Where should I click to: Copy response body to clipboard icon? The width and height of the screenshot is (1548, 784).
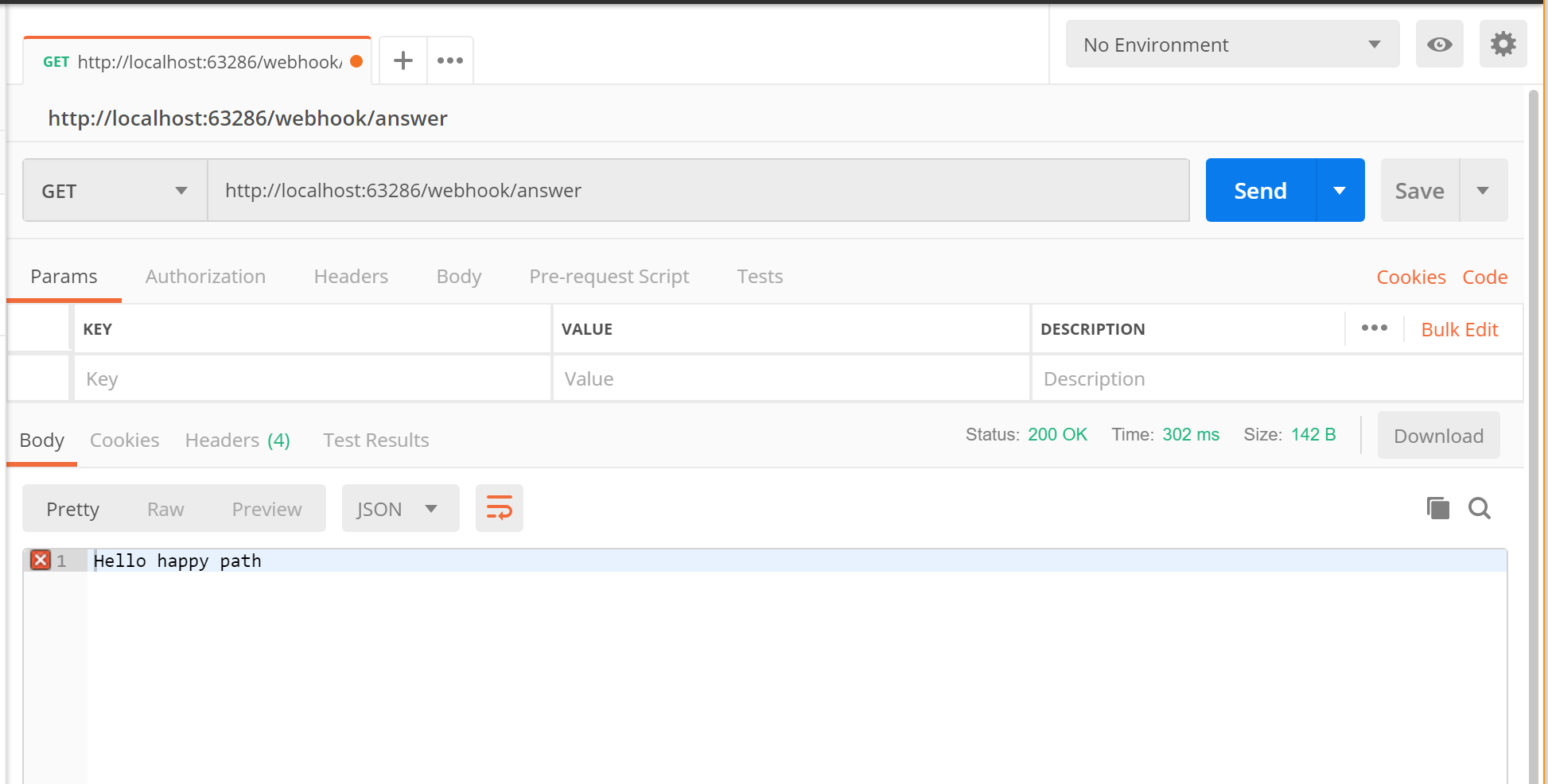click(1437, 508)
